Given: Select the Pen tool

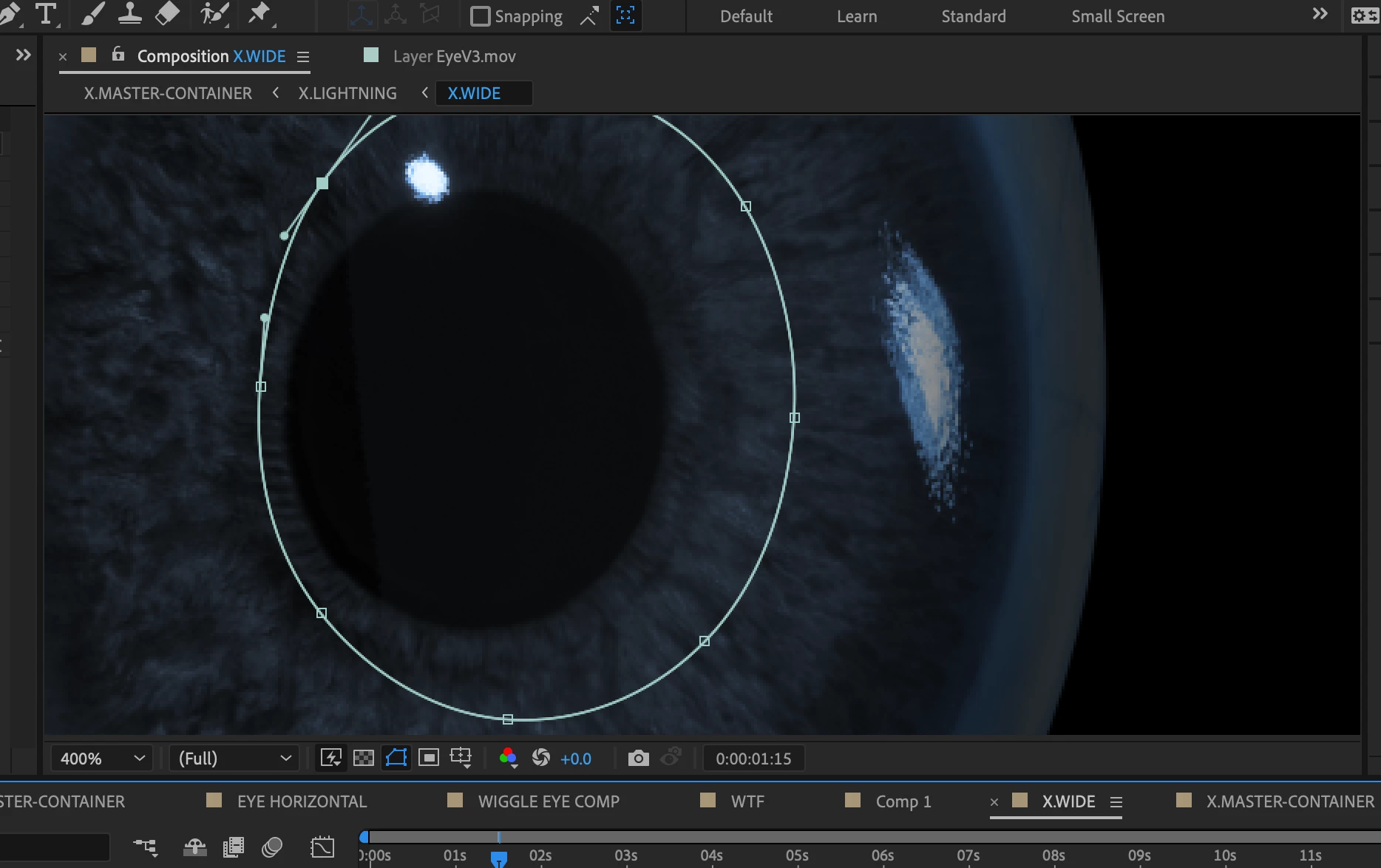Looking at the screenshot, I should 9,13.
